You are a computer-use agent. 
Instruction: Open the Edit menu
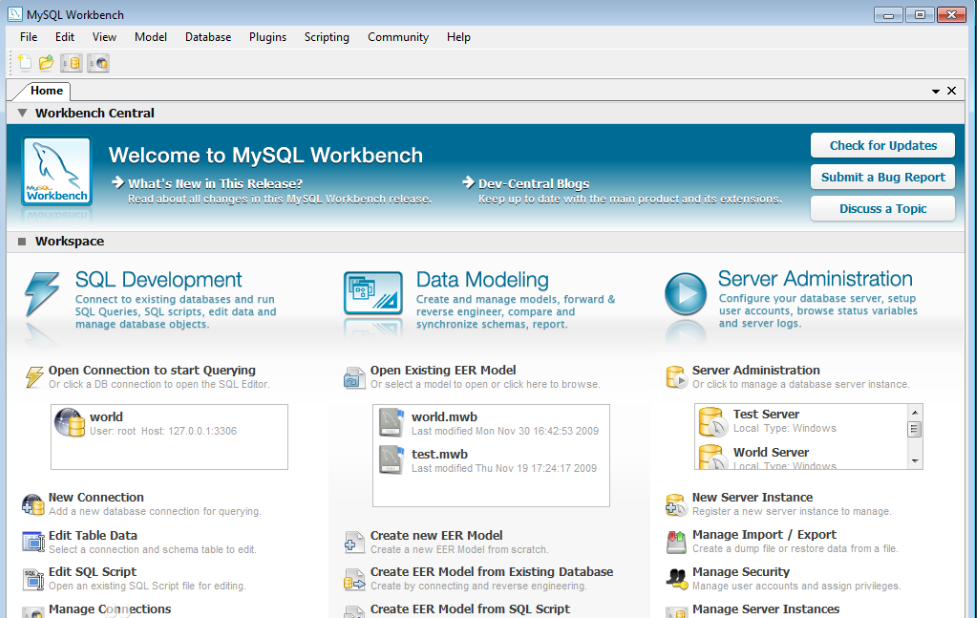(x=65, y=37)
